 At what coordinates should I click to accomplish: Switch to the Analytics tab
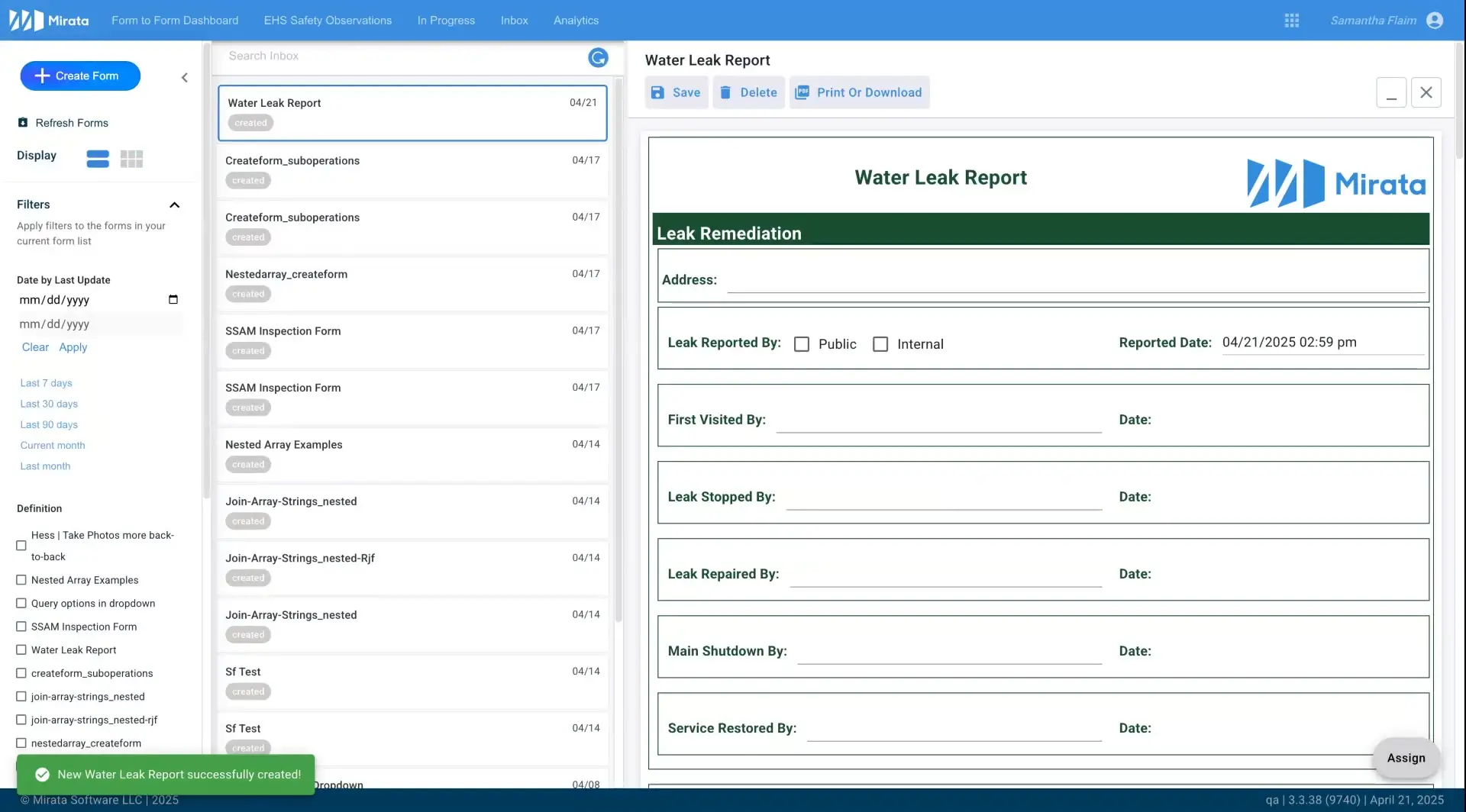575,21
